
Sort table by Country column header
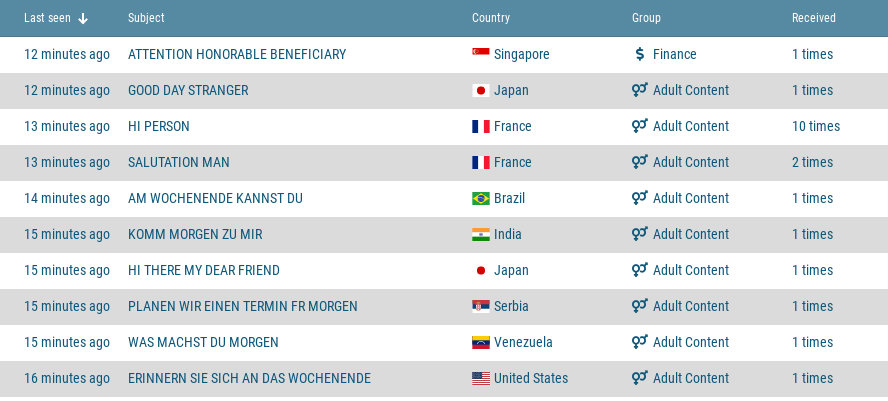click(x=491, y=18)
